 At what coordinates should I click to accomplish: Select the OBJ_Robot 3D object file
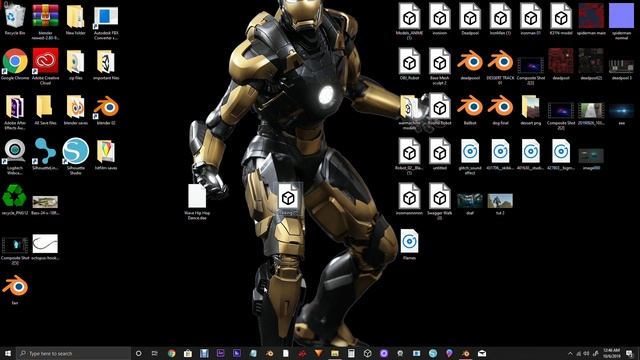coord(409,62)
